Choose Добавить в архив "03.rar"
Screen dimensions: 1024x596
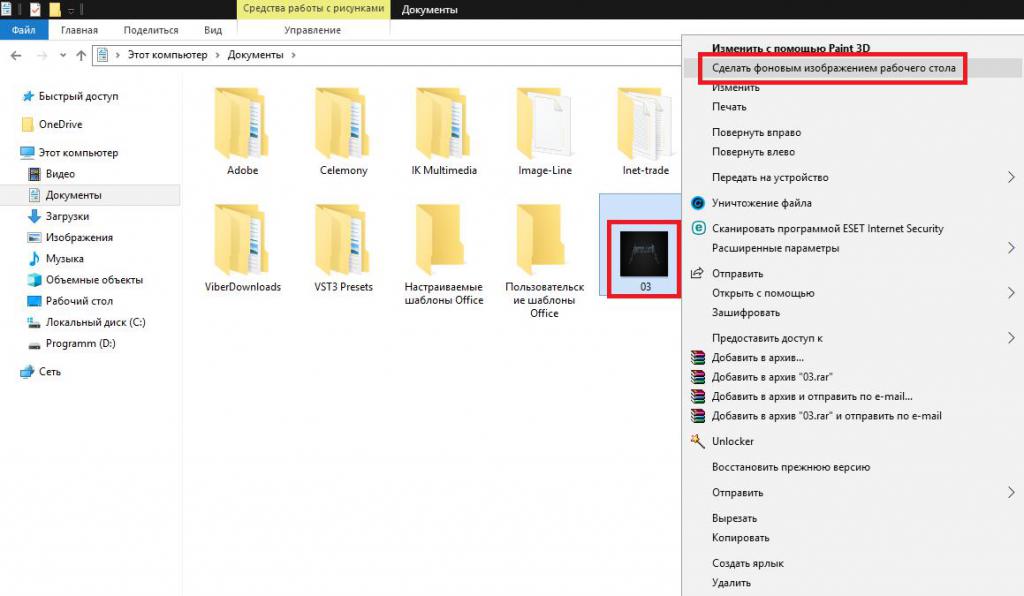pyautogui.click(x=772, y=377)
